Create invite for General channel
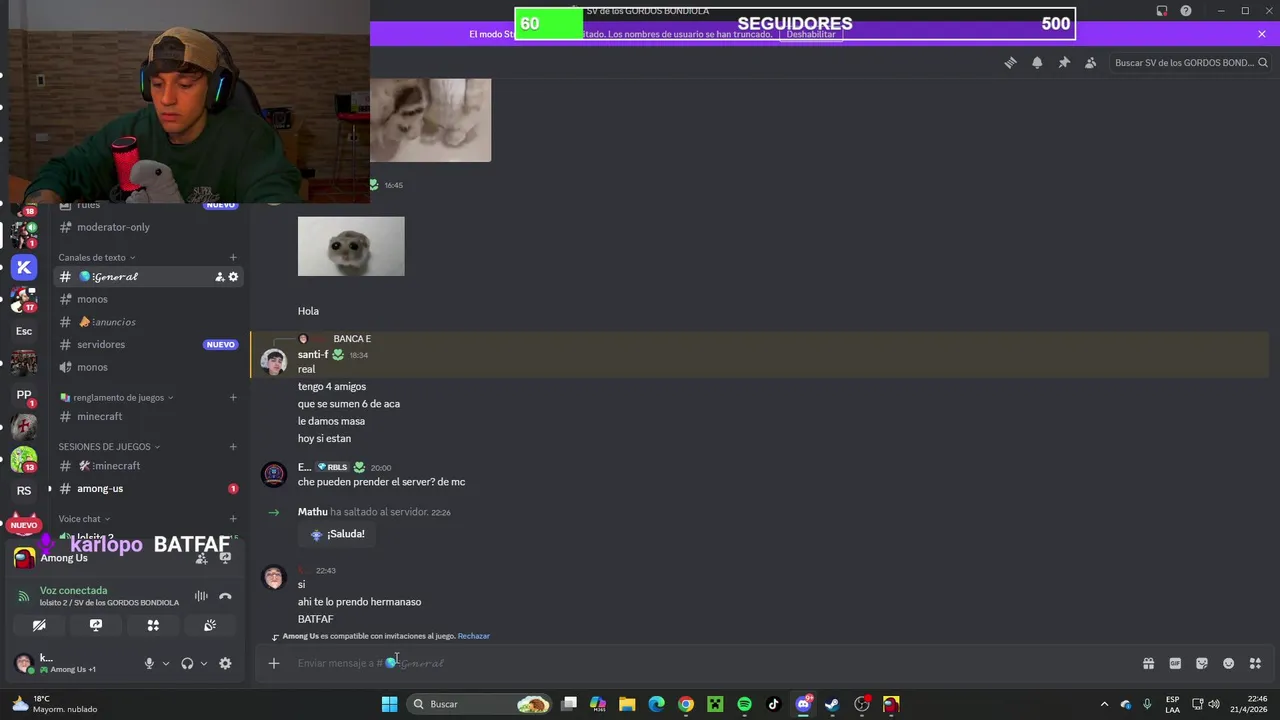 click(220, 277)
